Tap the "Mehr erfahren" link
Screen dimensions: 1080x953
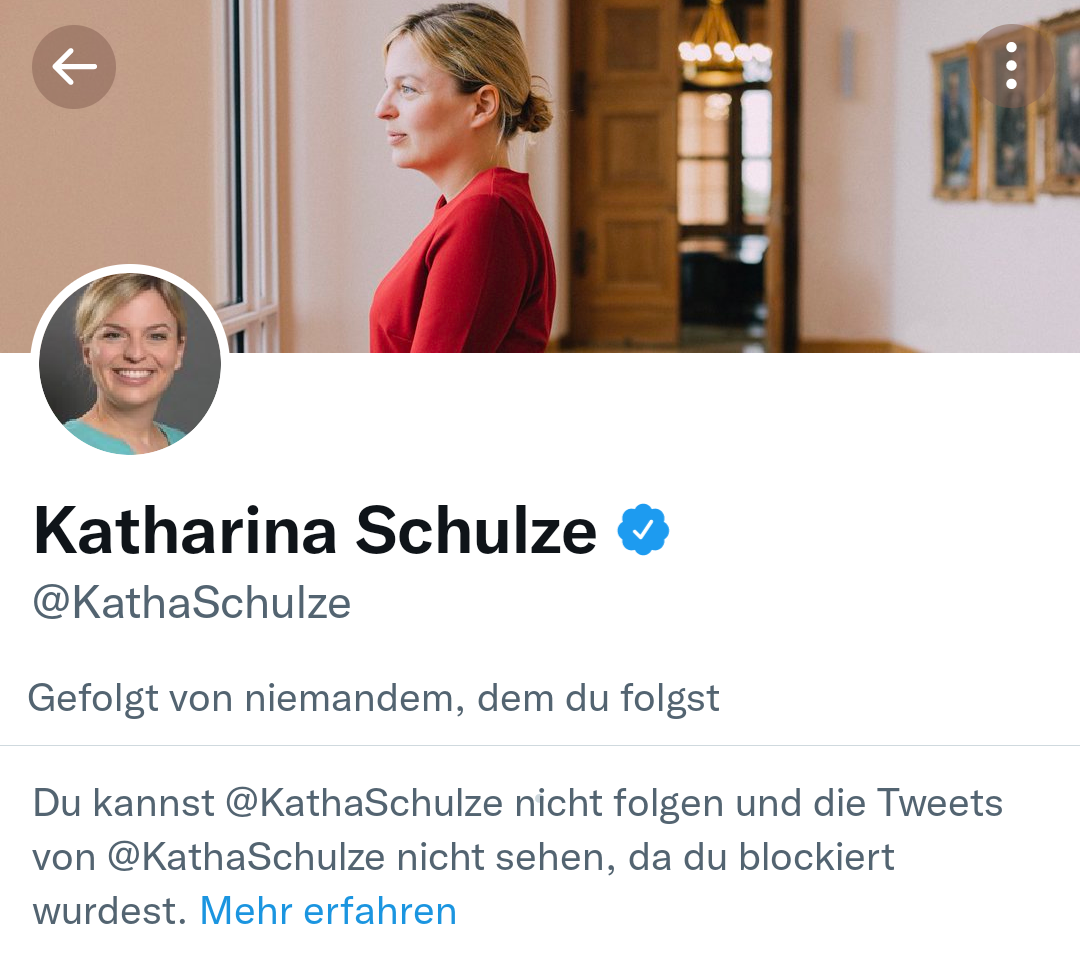coord(328,911)
